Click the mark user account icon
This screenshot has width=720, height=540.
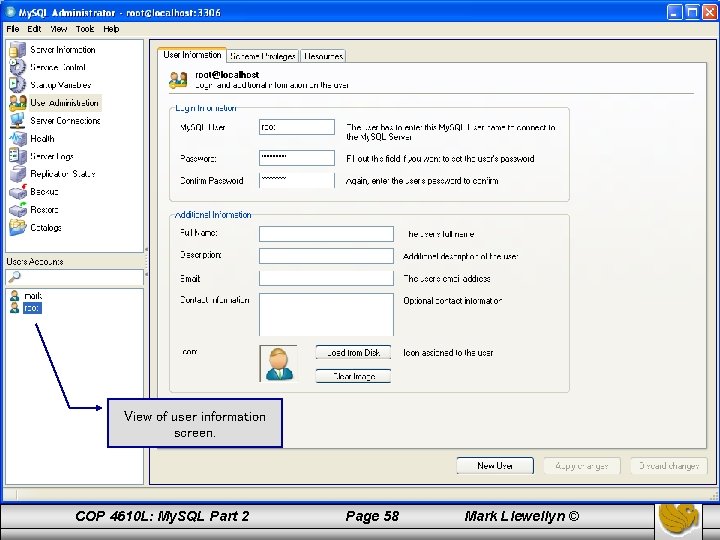point(15,296)
